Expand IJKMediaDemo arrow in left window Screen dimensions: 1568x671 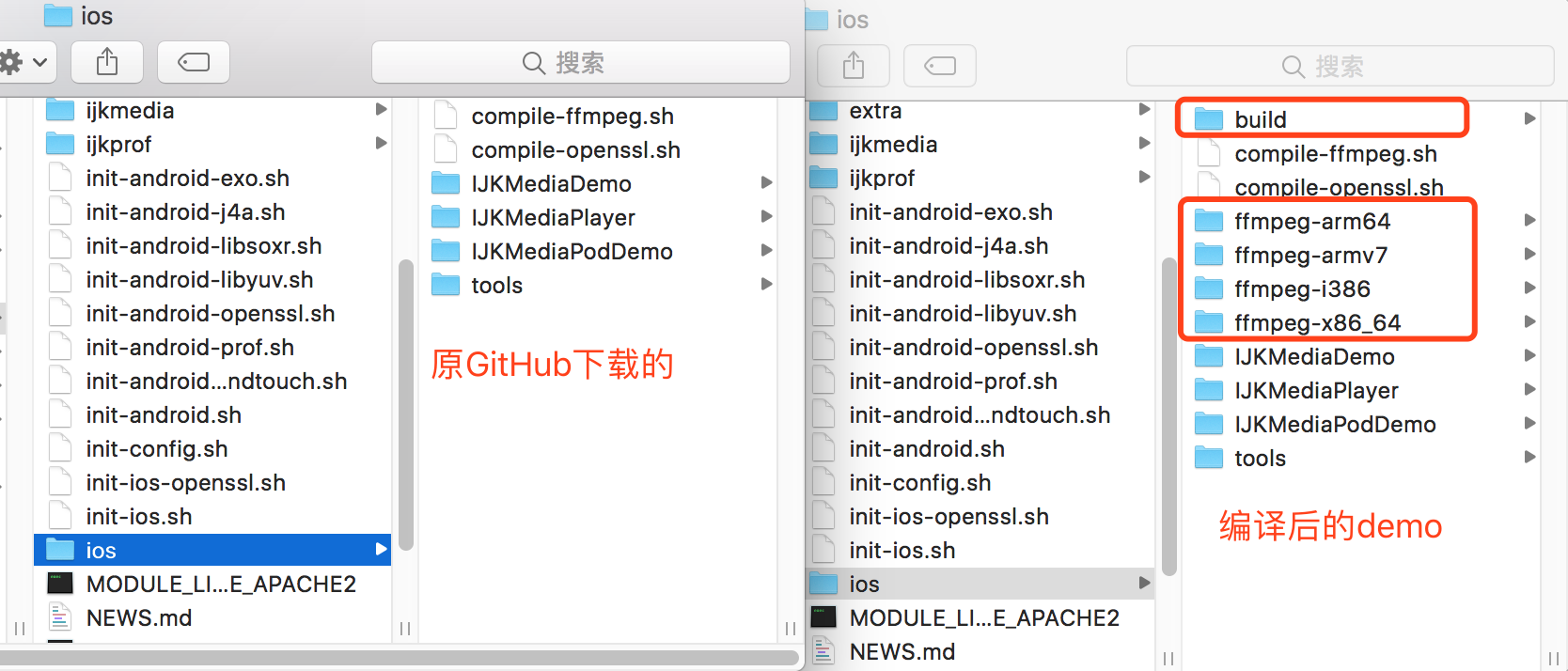click(767, 182)
